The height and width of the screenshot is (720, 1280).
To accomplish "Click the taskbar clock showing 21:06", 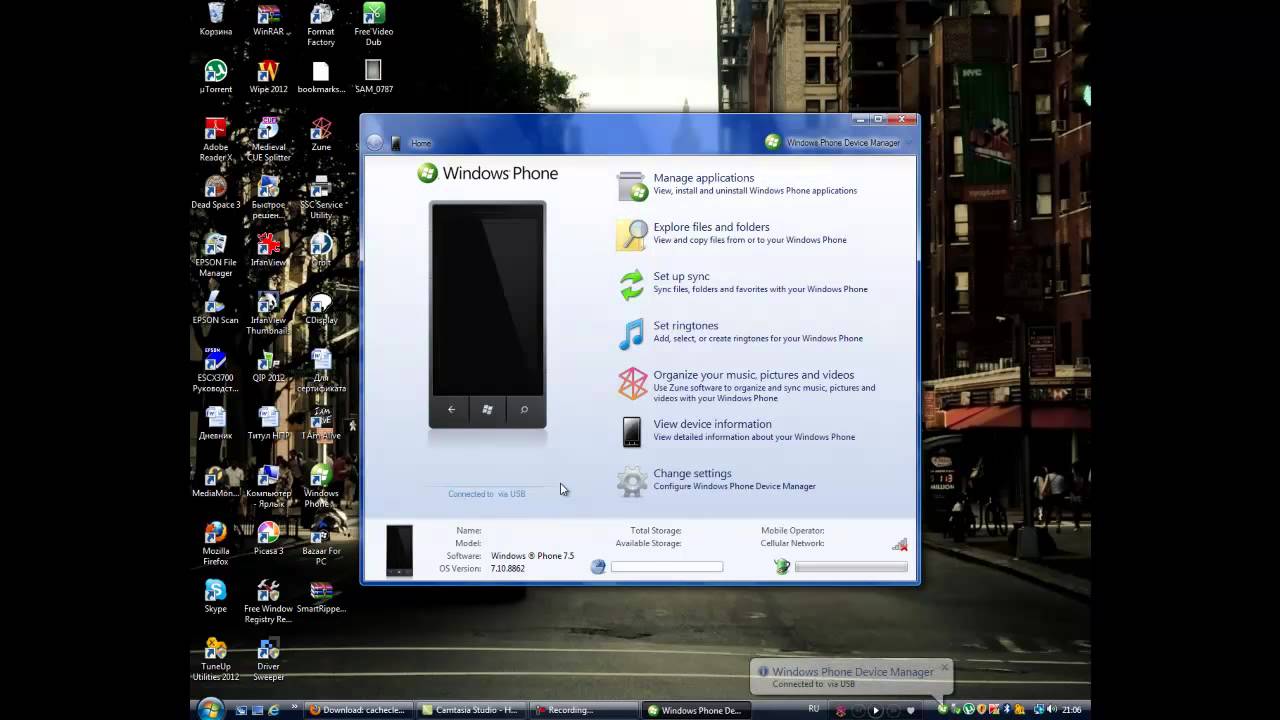I will tap(1071, 710).
